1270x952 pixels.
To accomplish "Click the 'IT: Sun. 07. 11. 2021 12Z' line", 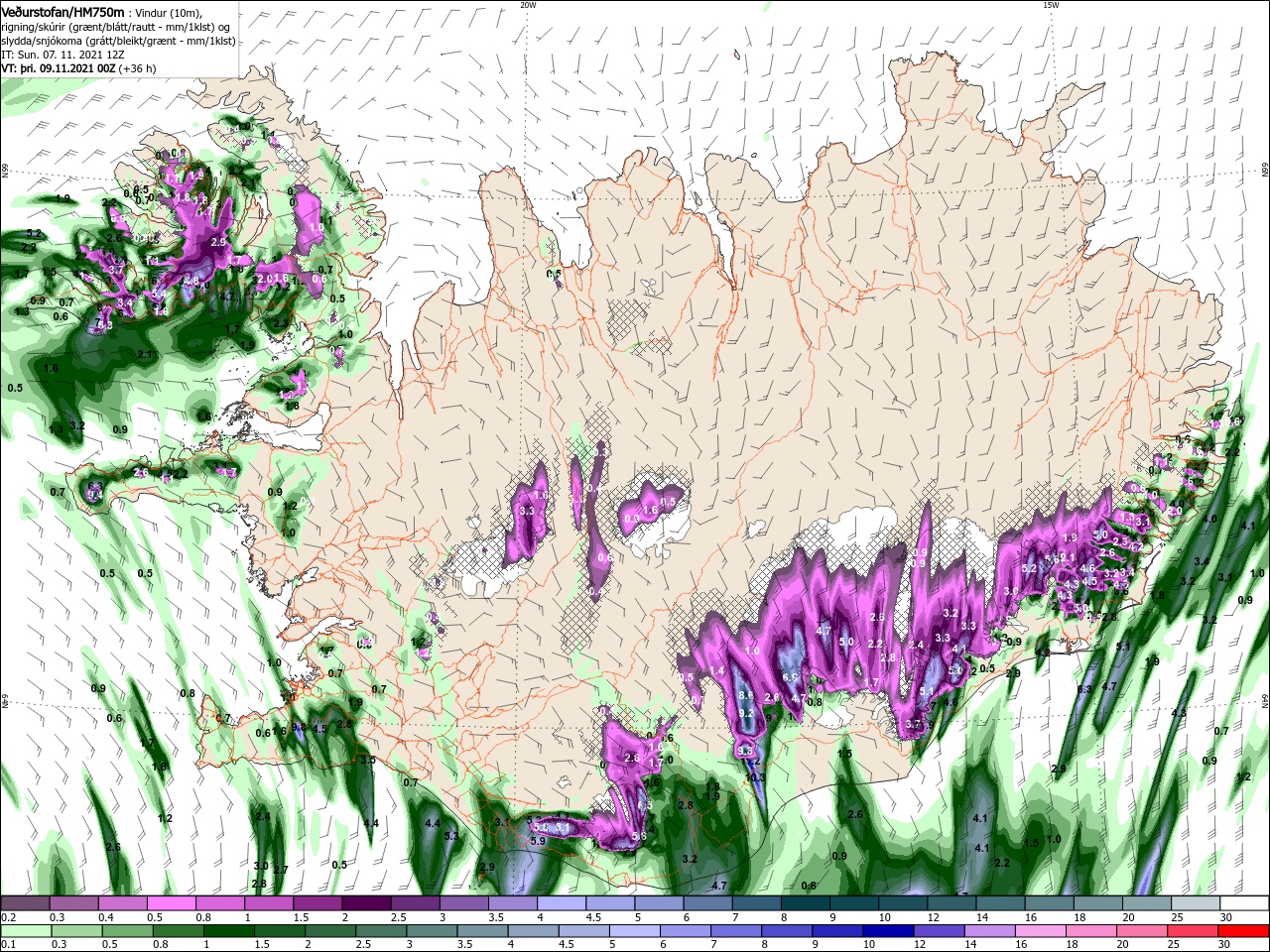I will click(62, 55).
